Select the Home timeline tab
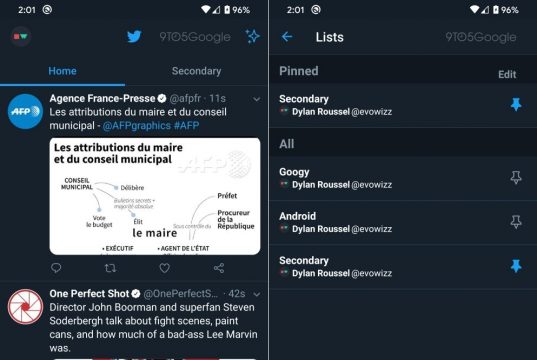Image resolution: width=537 pixels, height=360 pixels. [x=62, y=71]
